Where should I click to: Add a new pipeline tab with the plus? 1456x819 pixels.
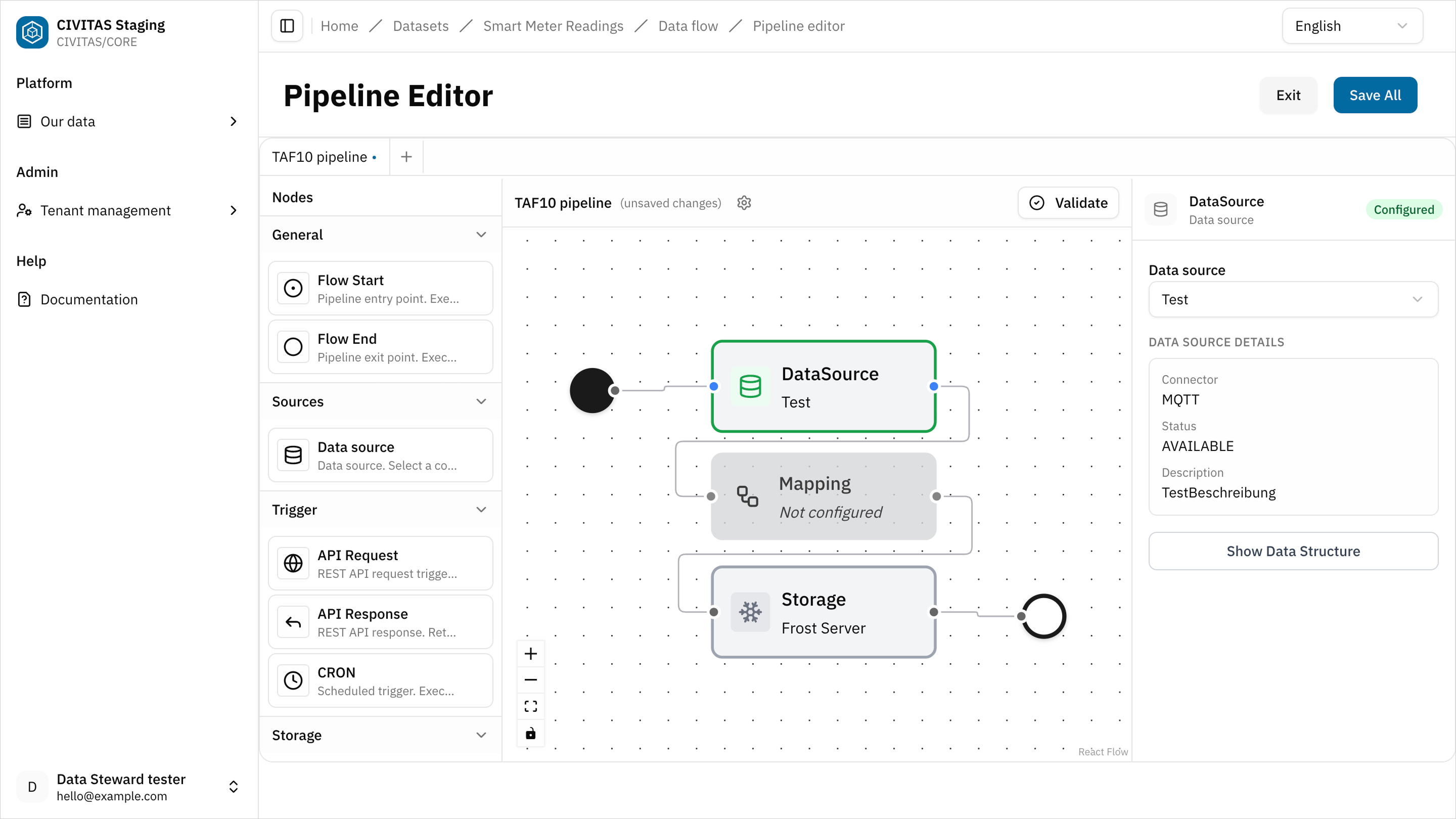[x=406, y=157]
